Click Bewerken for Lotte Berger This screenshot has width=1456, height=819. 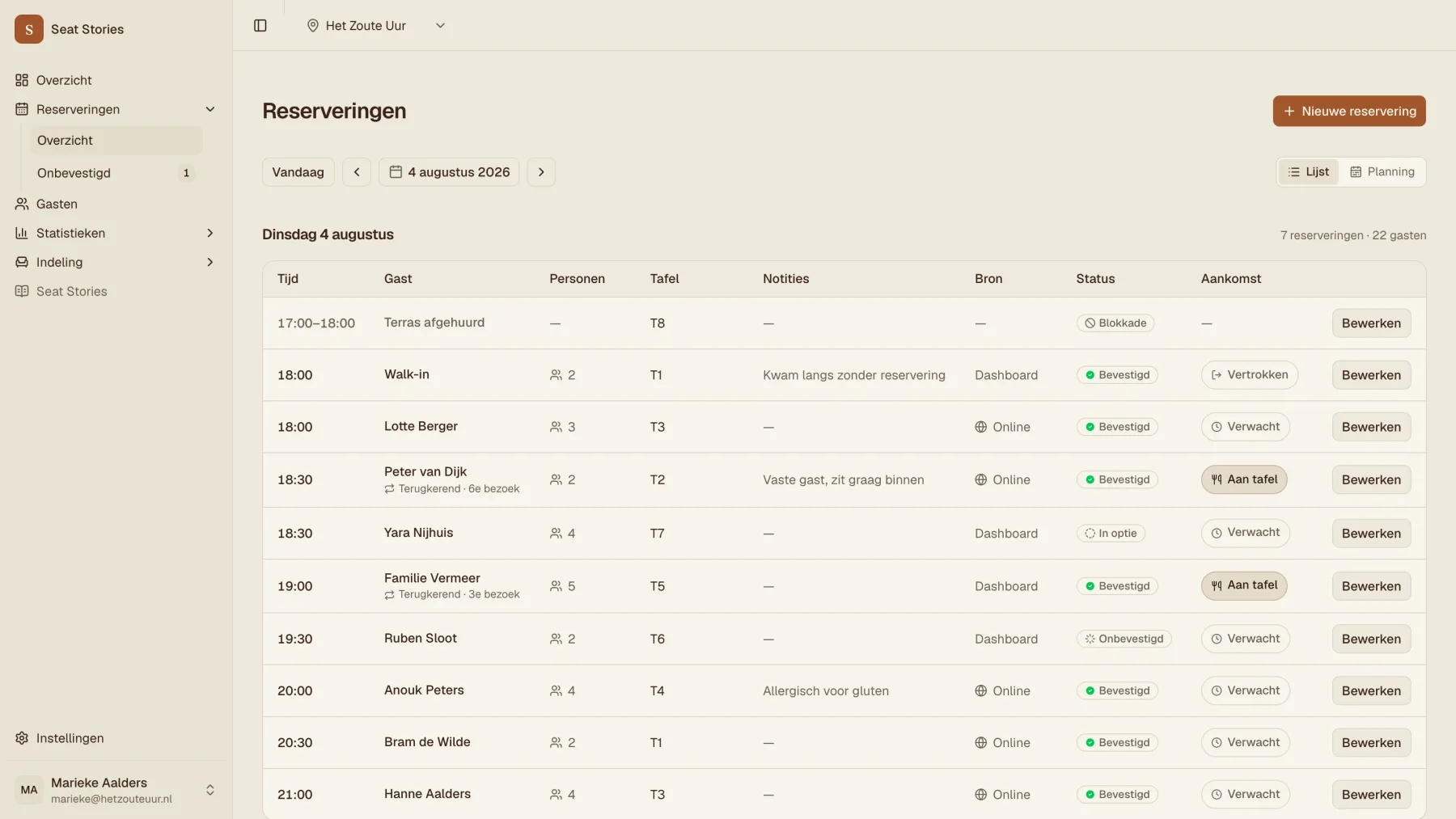pos(1371,427)
